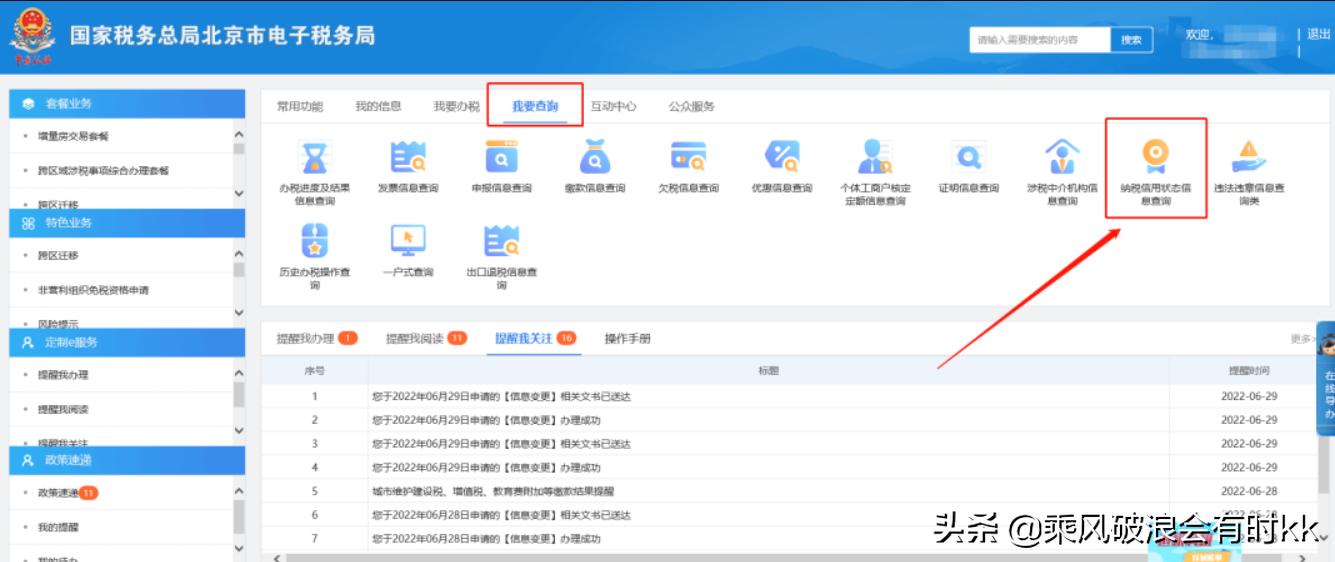Open 缴款信息查询 money bag icon
The image size is (1335, 562).
[595, 156]
